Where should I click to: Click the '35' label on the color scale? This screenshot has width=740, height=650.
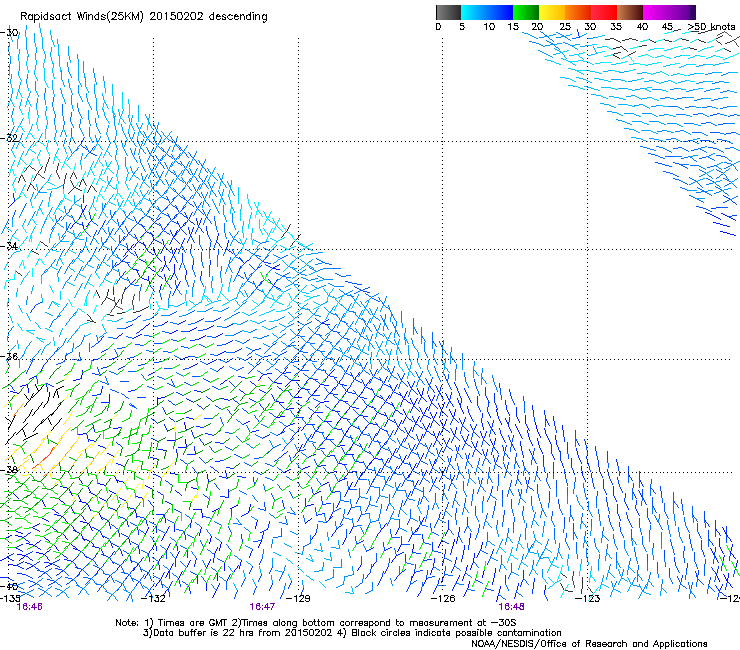click(616, 26)
